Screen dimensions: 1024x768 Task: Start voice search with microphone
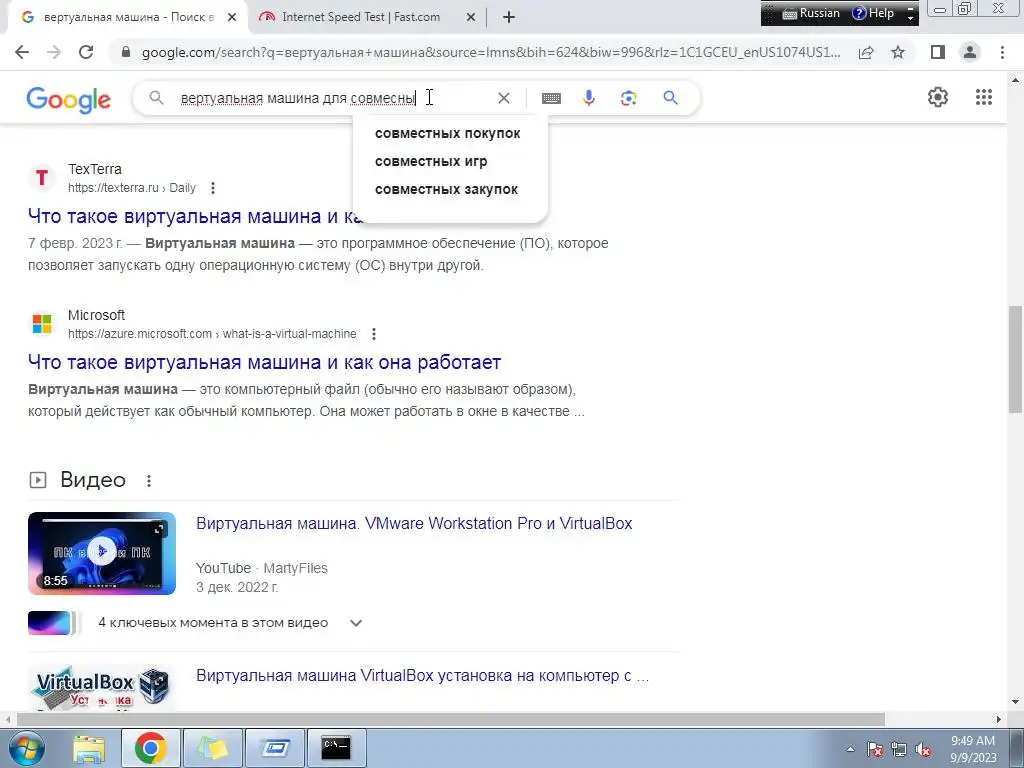[588, 98]
